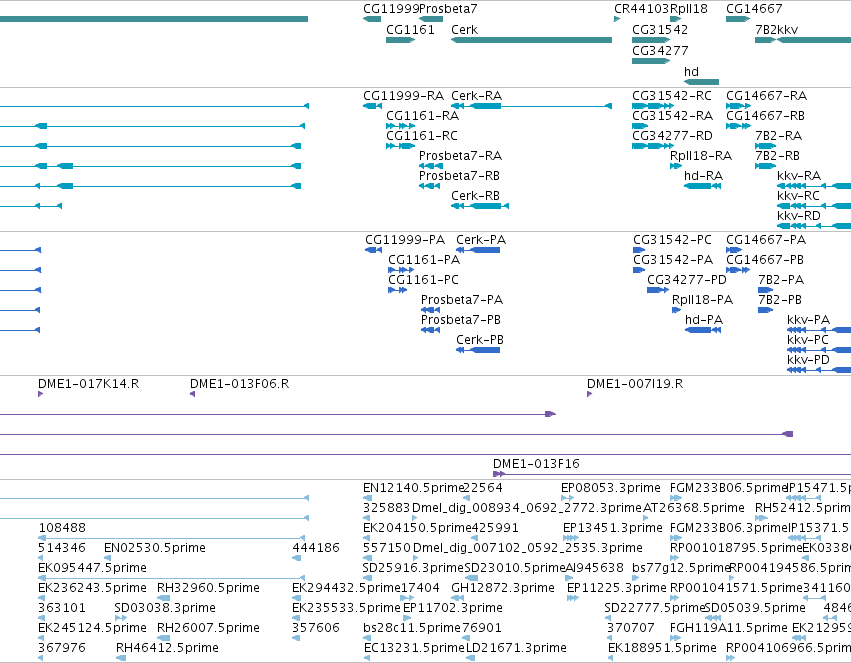Screen dimensions: 851x663
Task: Select protein kkv-PD label
Action: 809,361
